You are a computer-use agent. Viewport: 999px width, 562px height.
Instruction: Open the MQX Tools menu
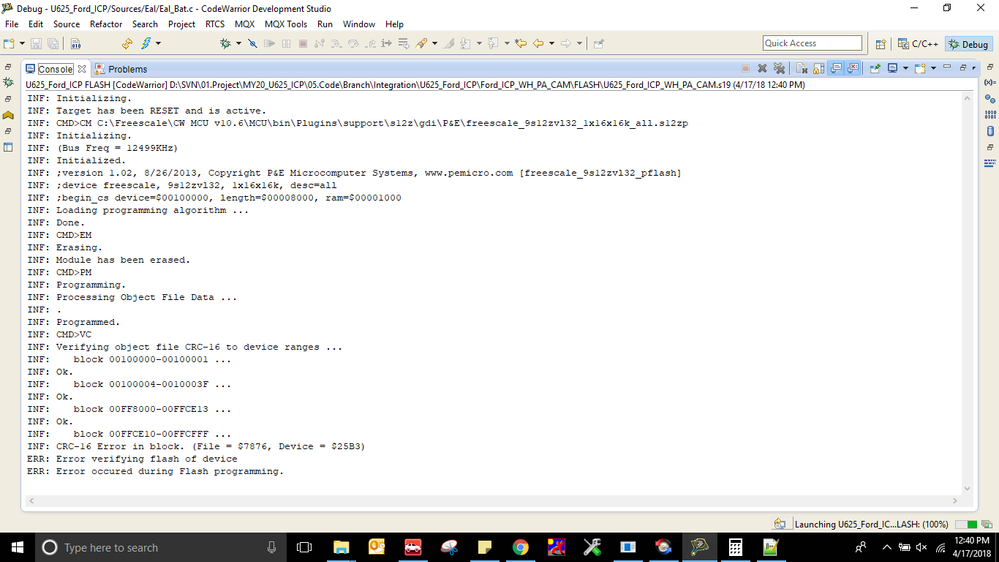click(285, 24)
